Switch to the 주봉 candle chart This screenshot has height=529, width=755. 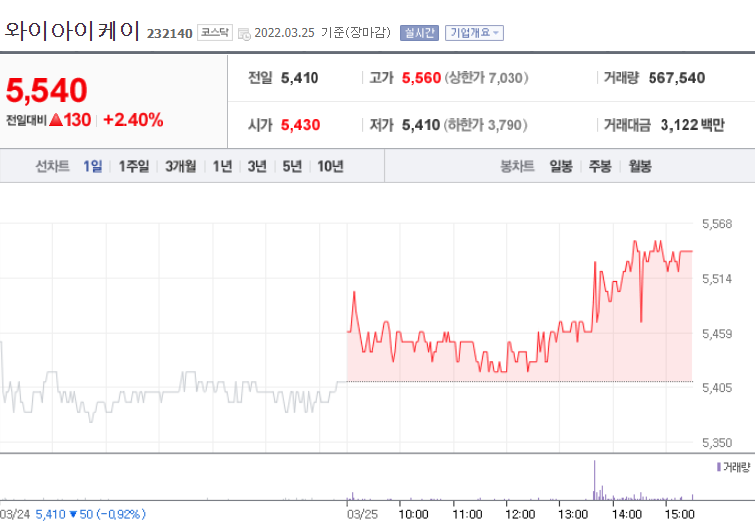click(600, 166)
